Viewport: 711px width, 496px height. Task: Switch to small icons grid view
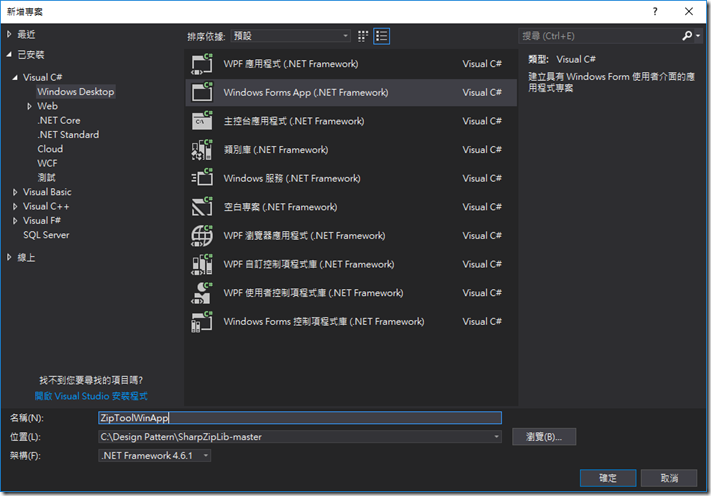(x=363, y=36)
